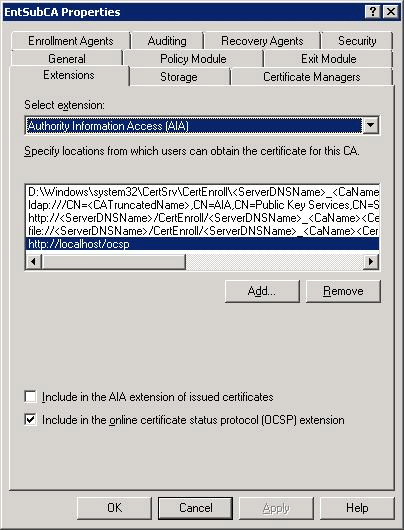Enable Include in the AIA extension checkbox
404x530 pixels.
point(30,396)
